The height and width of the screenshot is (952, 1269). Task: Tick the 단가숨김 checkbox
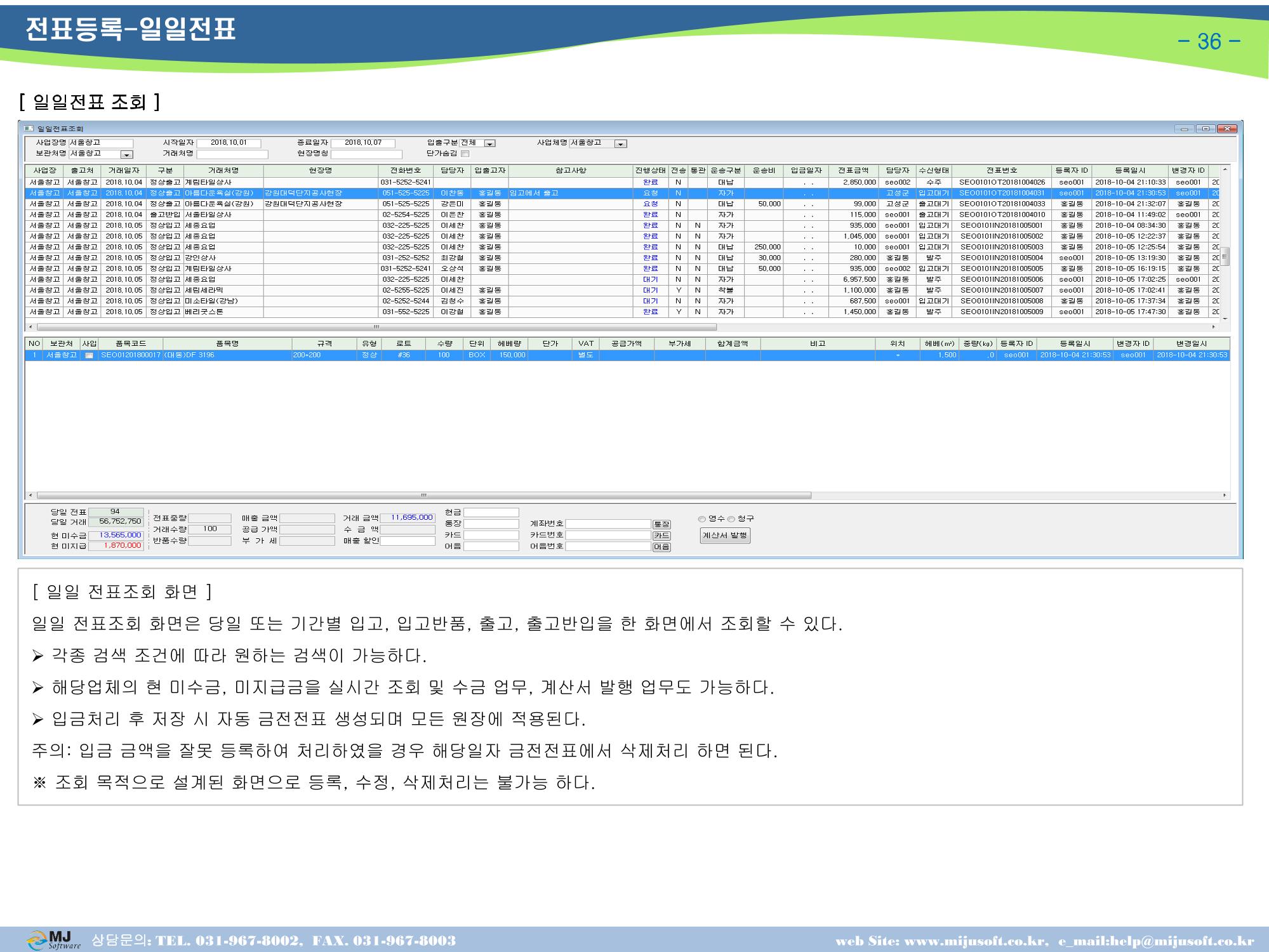[465, 154]
